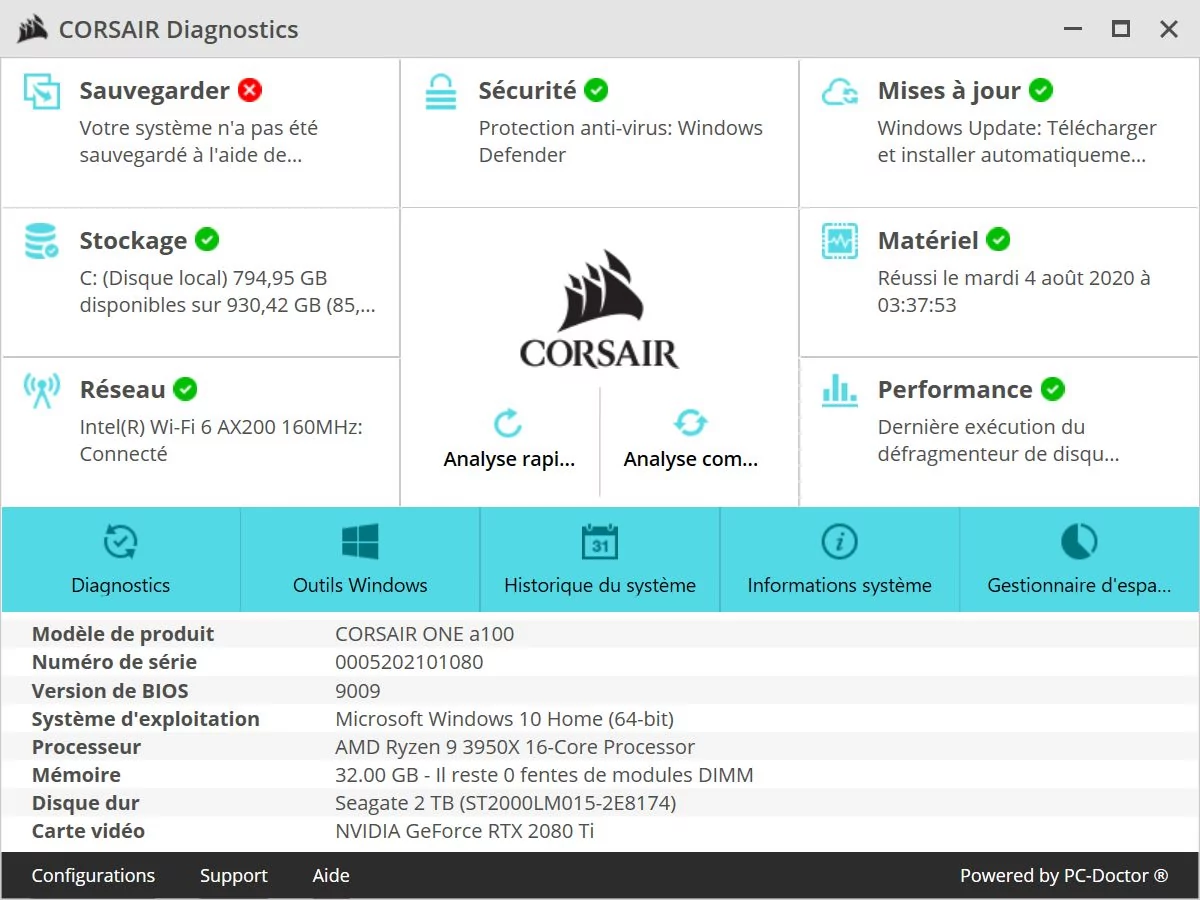Open the Mises à jour tile heading
Screen dimensions: 1200x900
(949, 90)
